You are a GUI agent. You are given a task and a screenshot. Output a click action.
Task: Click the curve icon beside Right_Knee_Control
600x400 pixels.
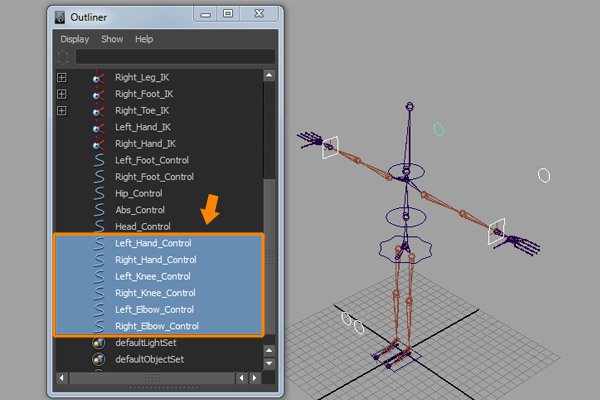click(x=99, y=293)
